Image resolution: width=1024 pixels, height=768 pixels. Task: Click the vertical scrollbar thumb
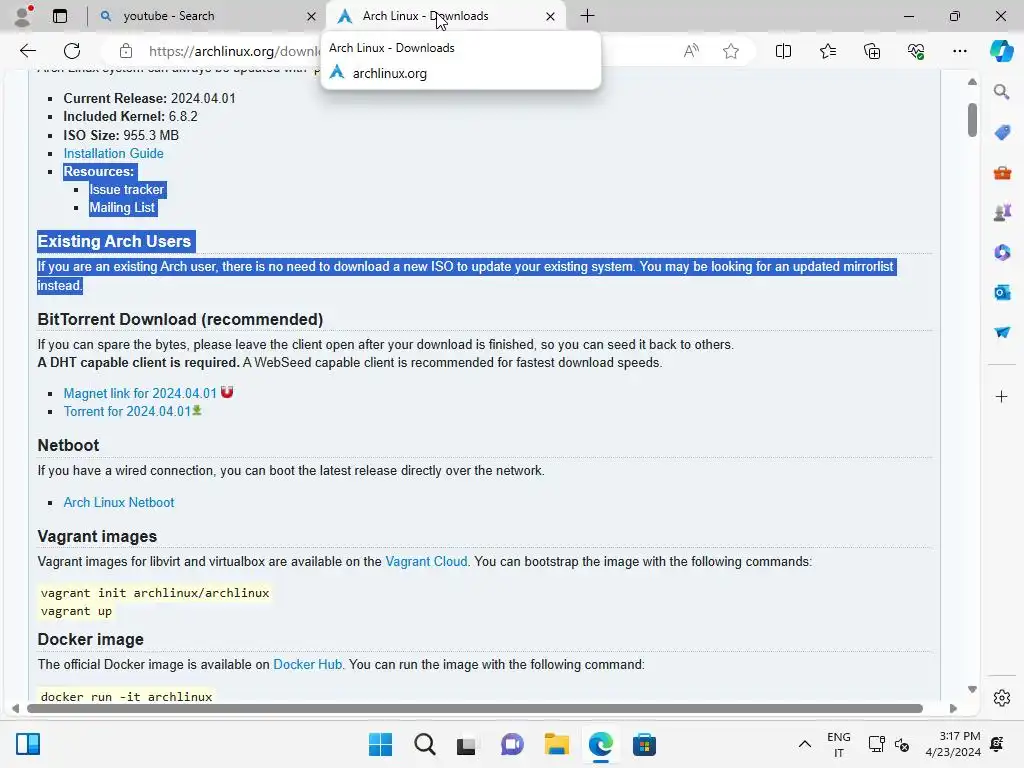(x=972, y=120)
